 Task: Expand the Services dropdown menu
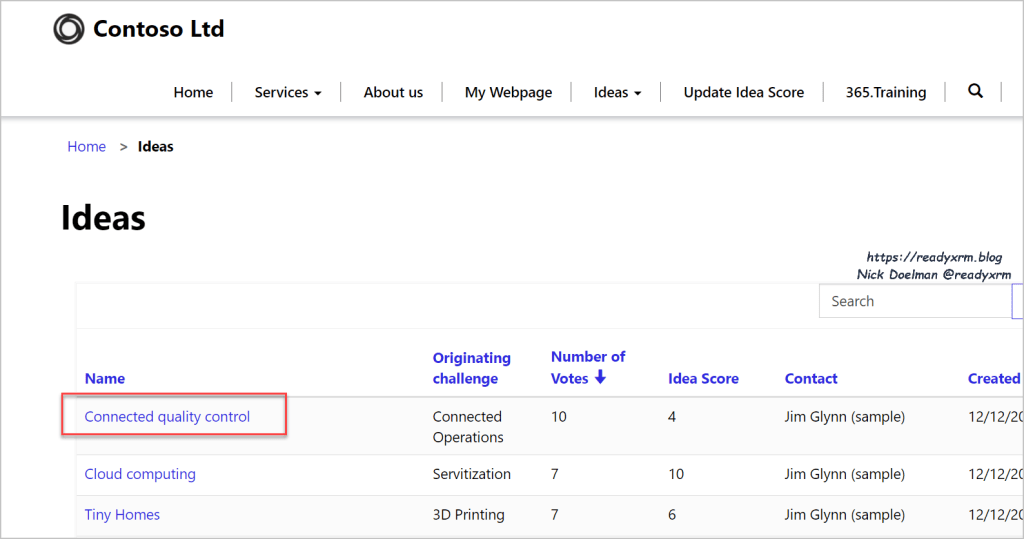(288, 92)
